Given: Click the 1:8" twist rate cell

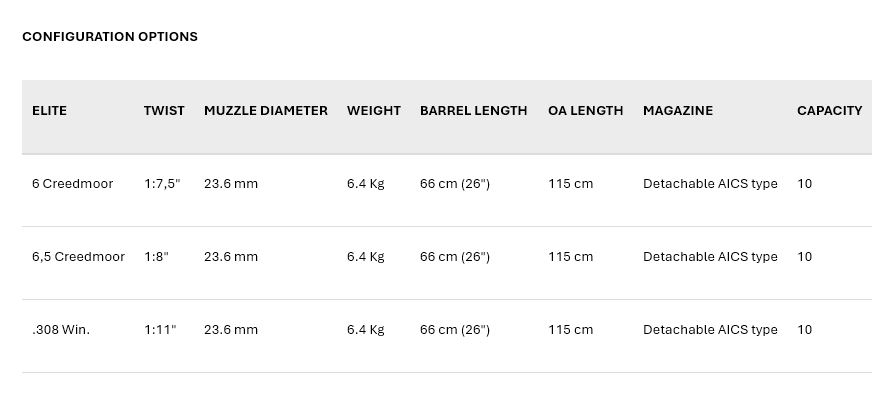Looking at the screenshot, I should (156, 257).
